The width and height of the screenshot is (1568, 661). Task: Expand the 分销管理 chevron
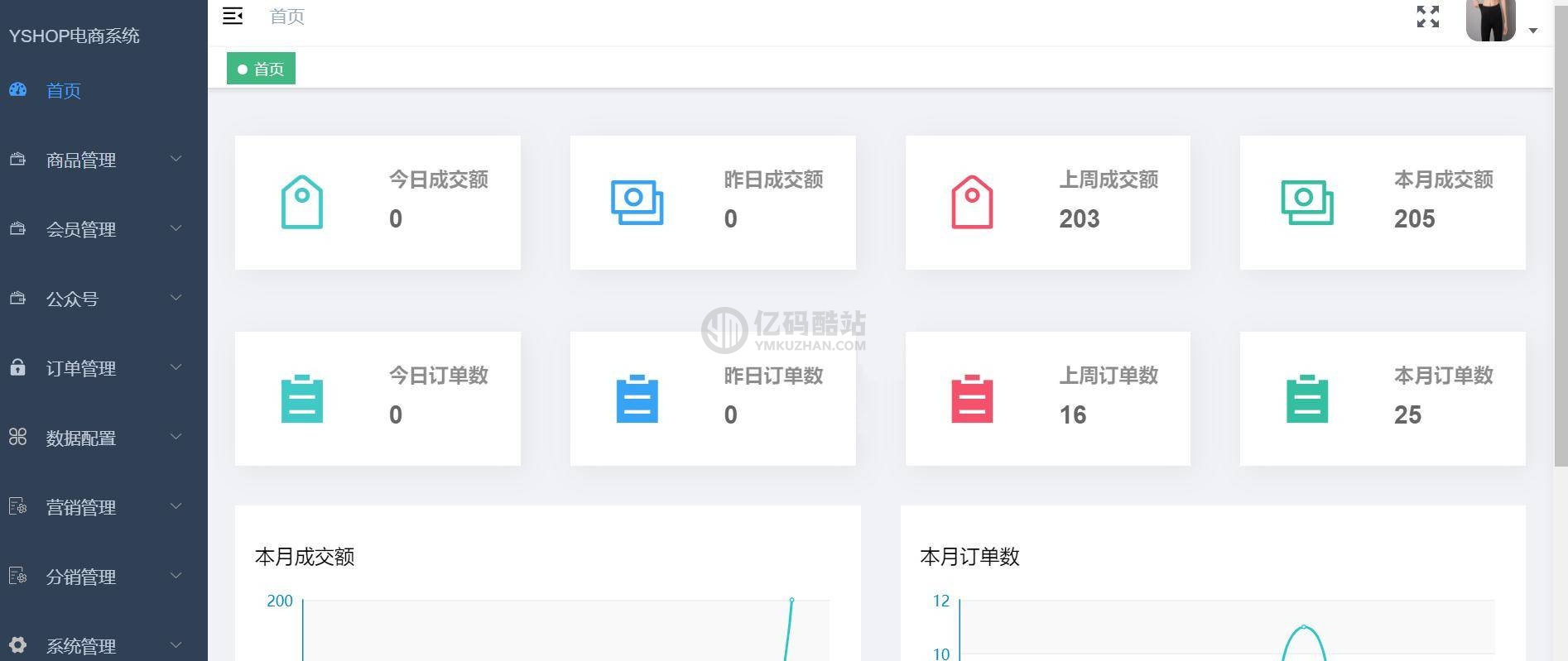pos(176,575)
